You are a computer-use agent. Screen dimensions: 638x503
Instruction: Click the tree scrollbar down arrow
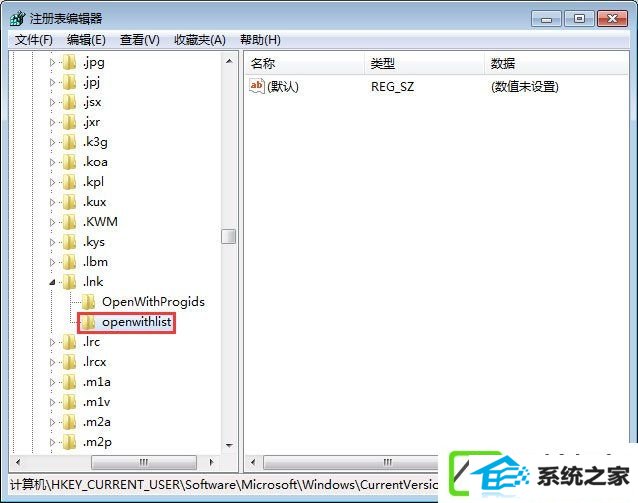coord(229,445)
